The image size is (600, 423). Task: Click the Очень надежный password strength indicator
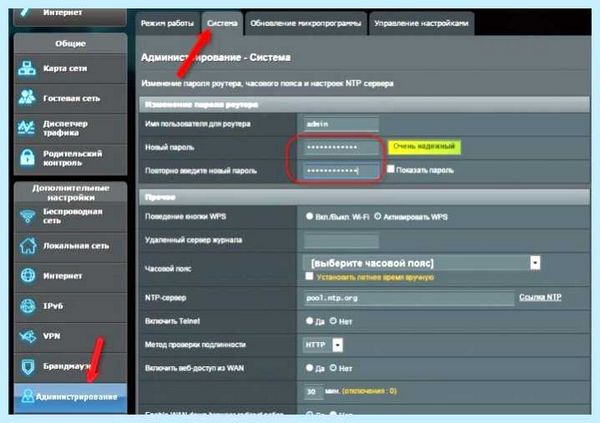coord(424,147)
